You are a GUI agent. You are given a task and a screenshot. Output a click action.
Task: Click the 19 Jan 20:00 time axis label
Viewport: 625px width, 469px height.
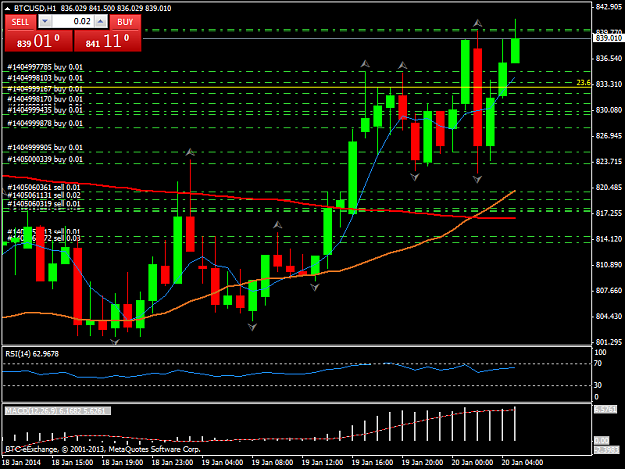pyautogui.click(x=422, y=463)
